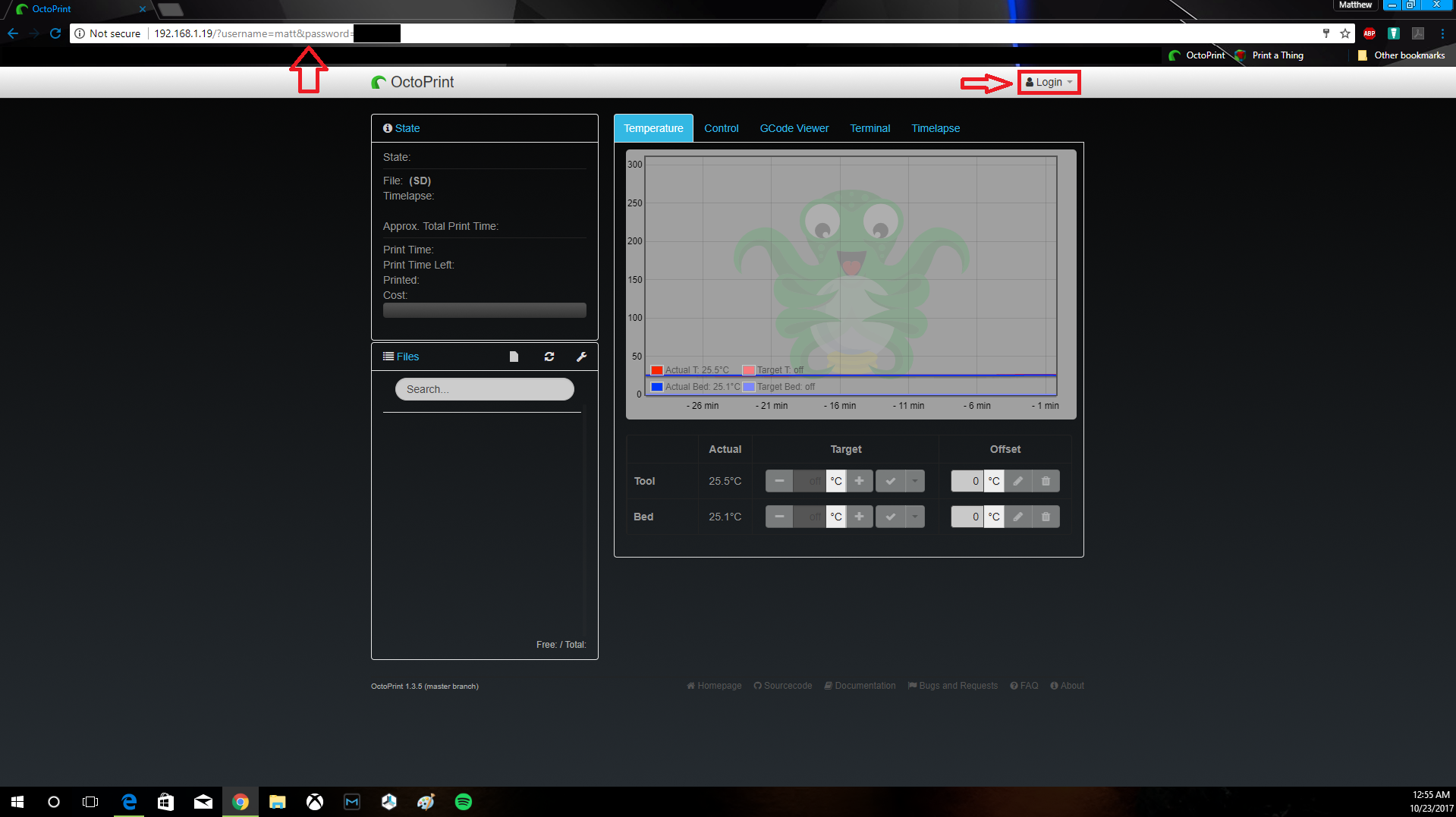Open the Terminal tab
1456x817 pixels.
click(870, 128)
